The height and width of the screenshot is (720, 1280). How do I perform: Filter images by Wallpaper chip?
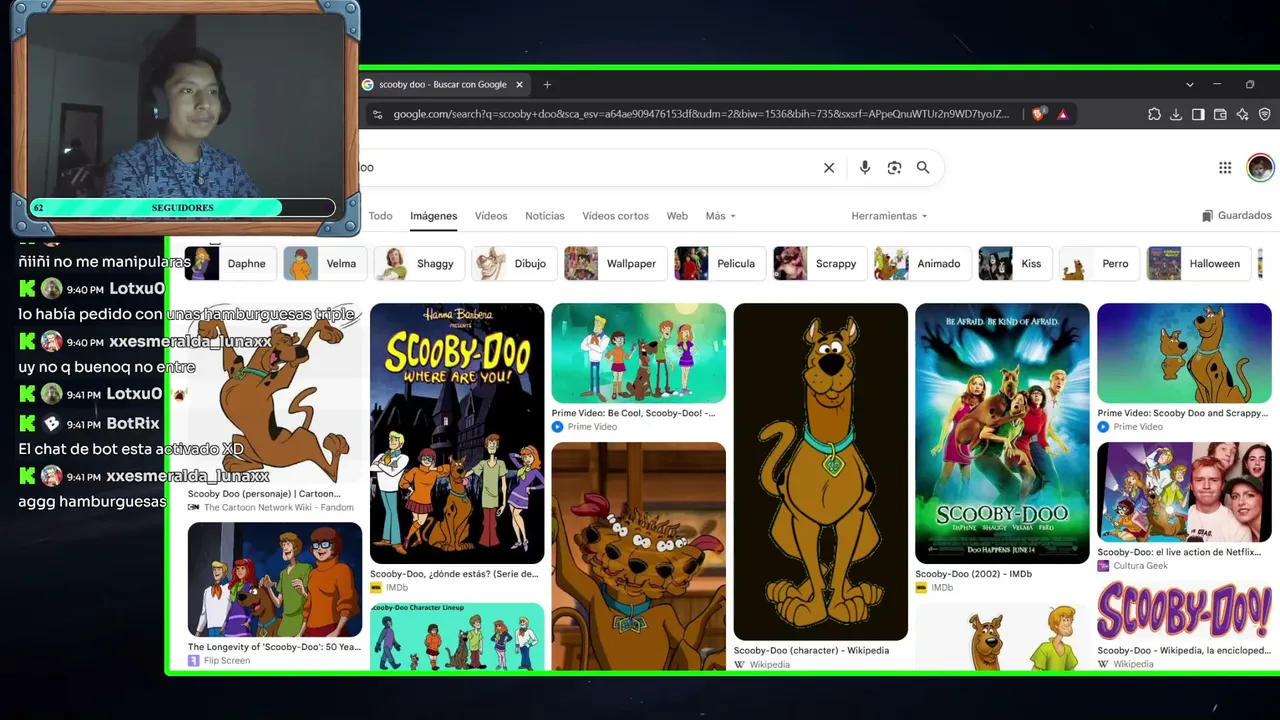pos(615,264)
